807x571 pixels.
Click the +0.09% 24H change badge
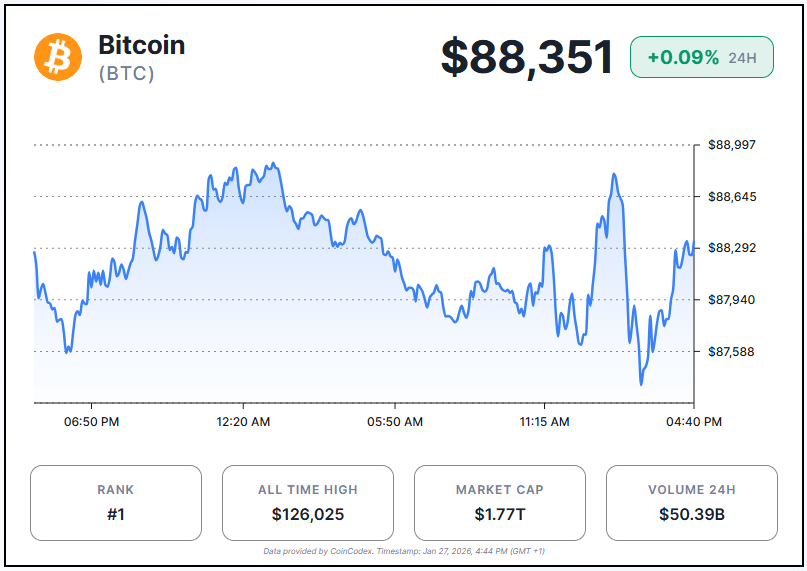click(701, 57)
